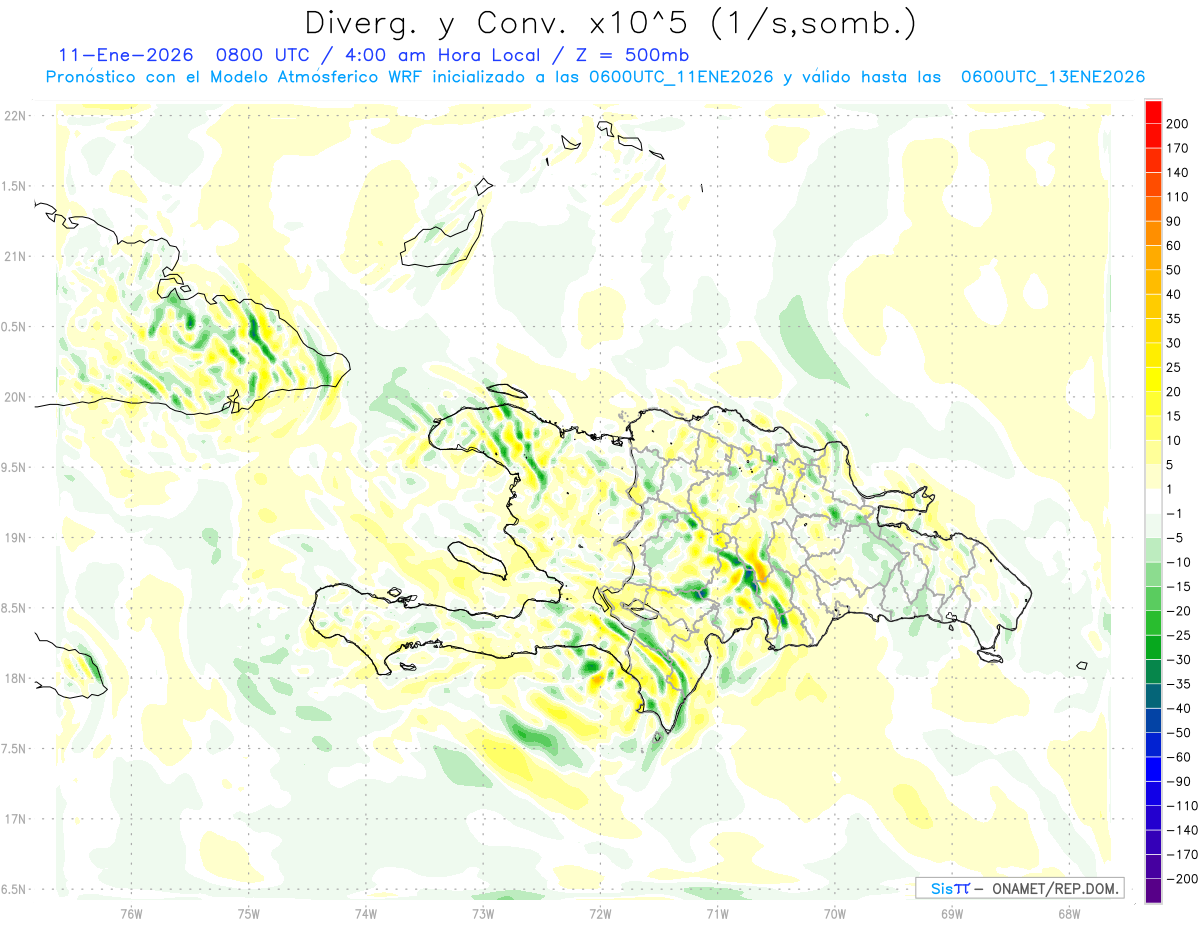Click the color bar value 20
This screenshot has height=927, width=1200.
coord(1174,392)
